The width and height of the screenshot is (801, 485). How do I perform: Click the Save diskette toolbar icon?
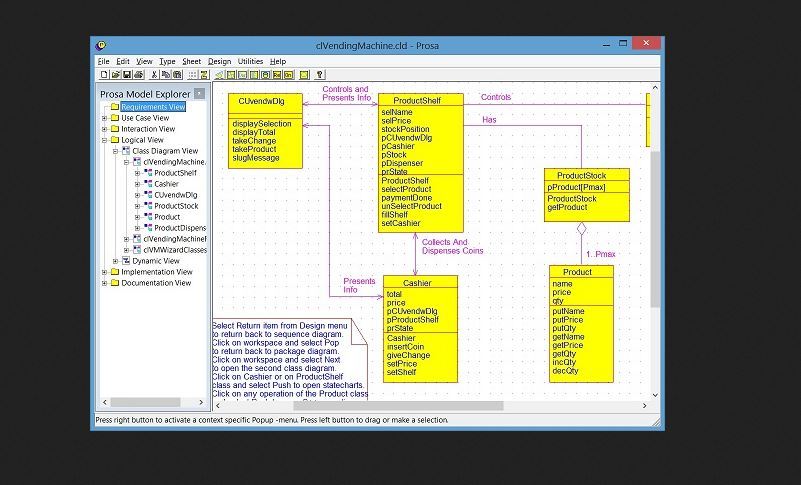pos(127,75)
